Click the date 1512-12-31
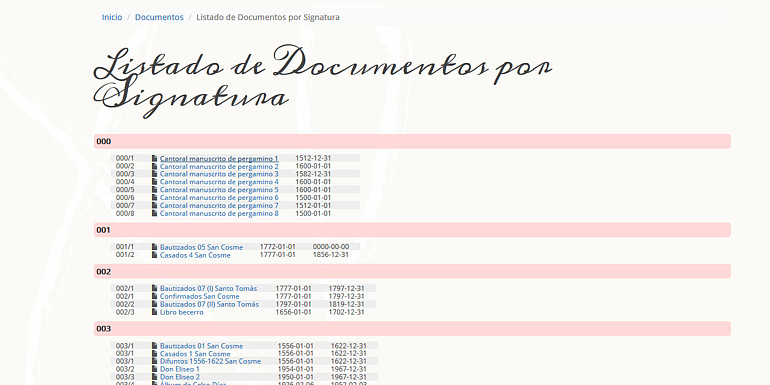 point(313,159)
